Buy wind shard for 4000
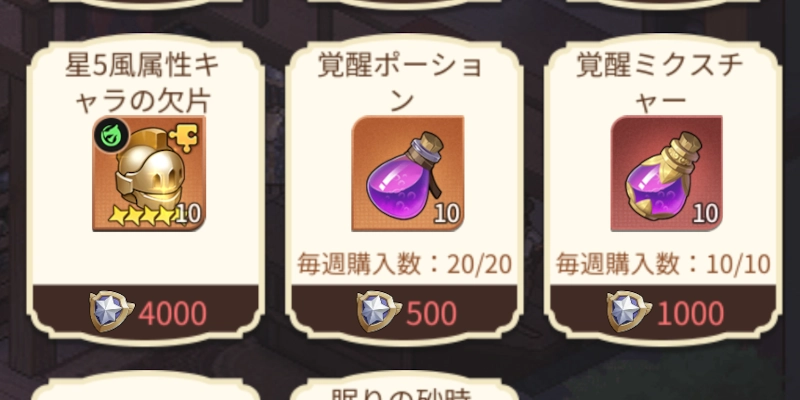Image resolution: width=800 pixels, height=400 pixels. pos(146,312)
